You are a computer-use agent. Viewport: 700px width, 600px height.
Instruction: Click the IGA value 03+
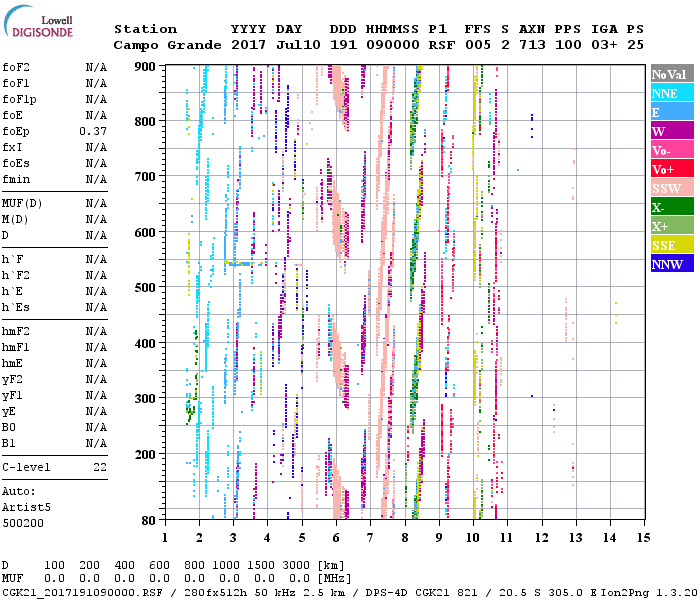(604, 45)
